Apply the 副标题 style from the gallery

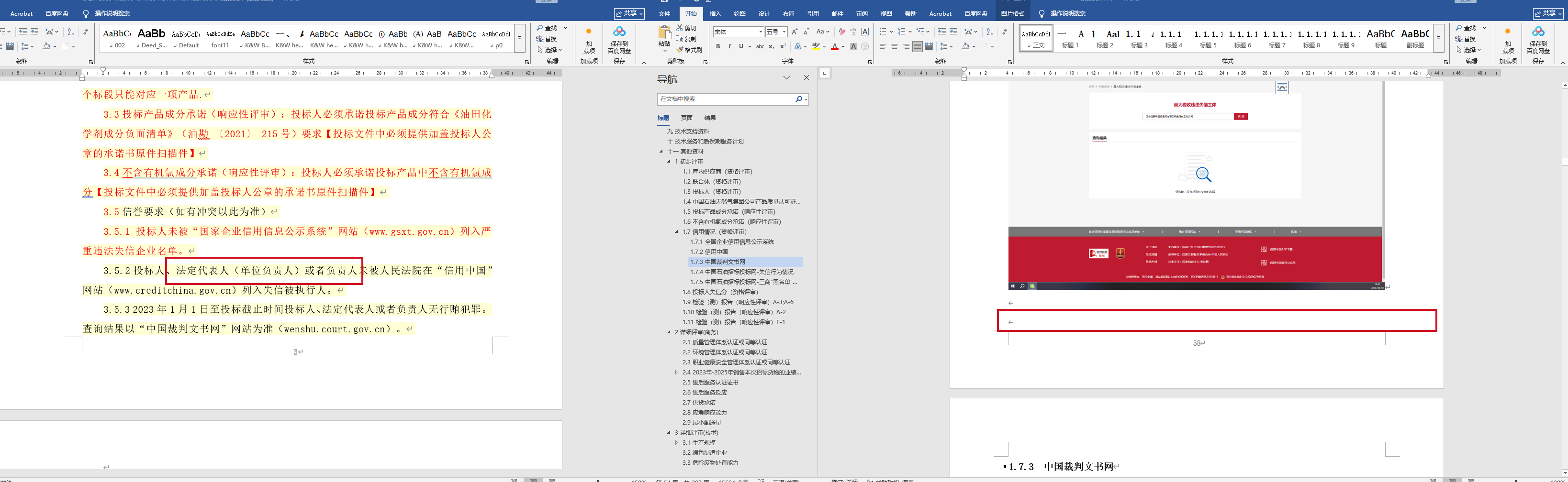pos(1415,38)
